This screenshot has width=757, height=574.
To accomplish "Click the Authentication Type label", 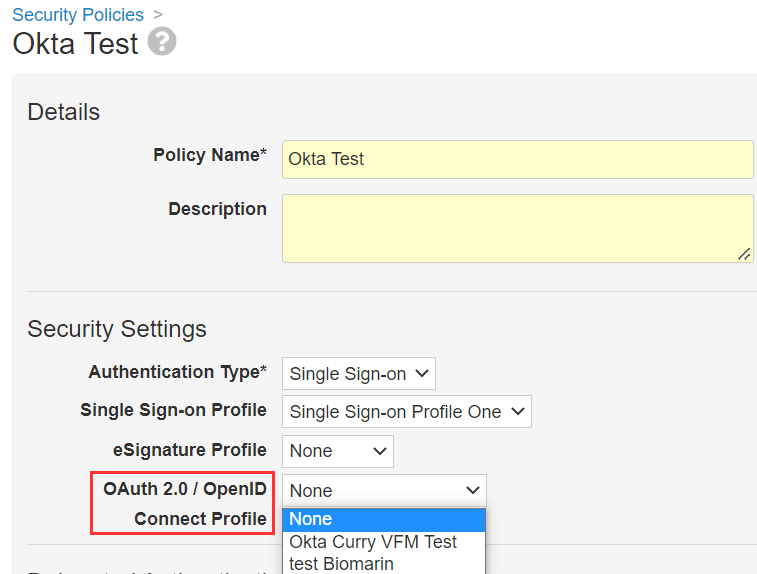I will pos(177,372).
